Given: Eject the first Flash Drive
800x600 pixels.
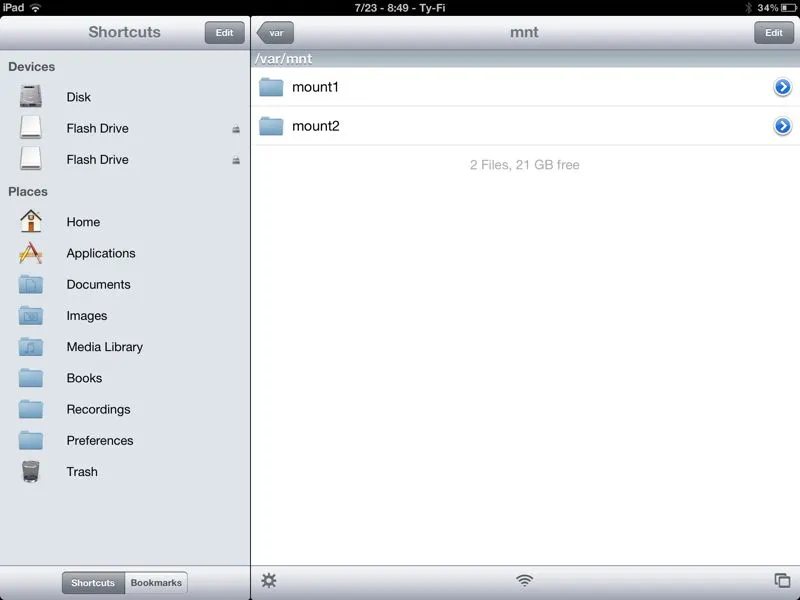Looking at the screenshot, I should 236,129.
